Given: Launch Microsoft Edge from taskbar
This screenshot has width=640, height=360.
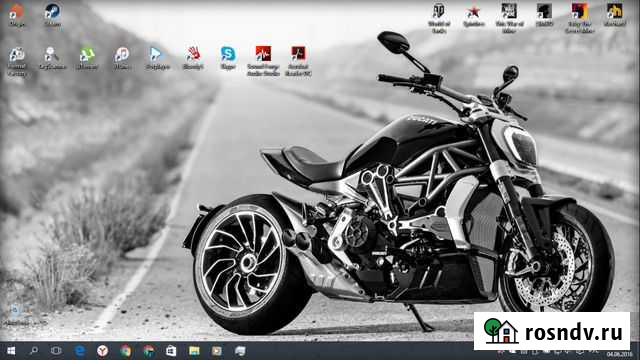Looking at the screenshot, I should click(80, 351).
